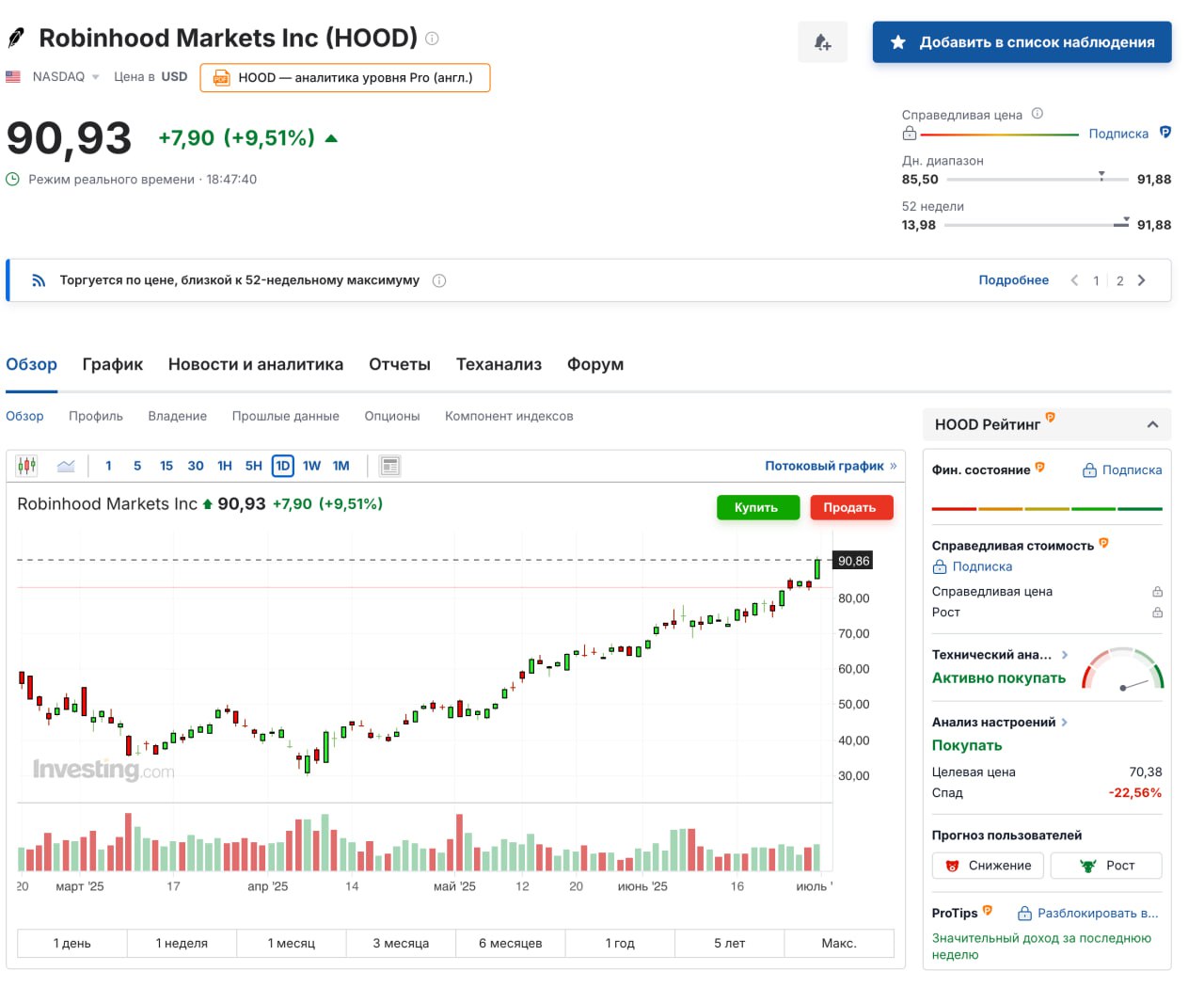
Task: Select 3 месяца chart range
Action: coord(401,944)
